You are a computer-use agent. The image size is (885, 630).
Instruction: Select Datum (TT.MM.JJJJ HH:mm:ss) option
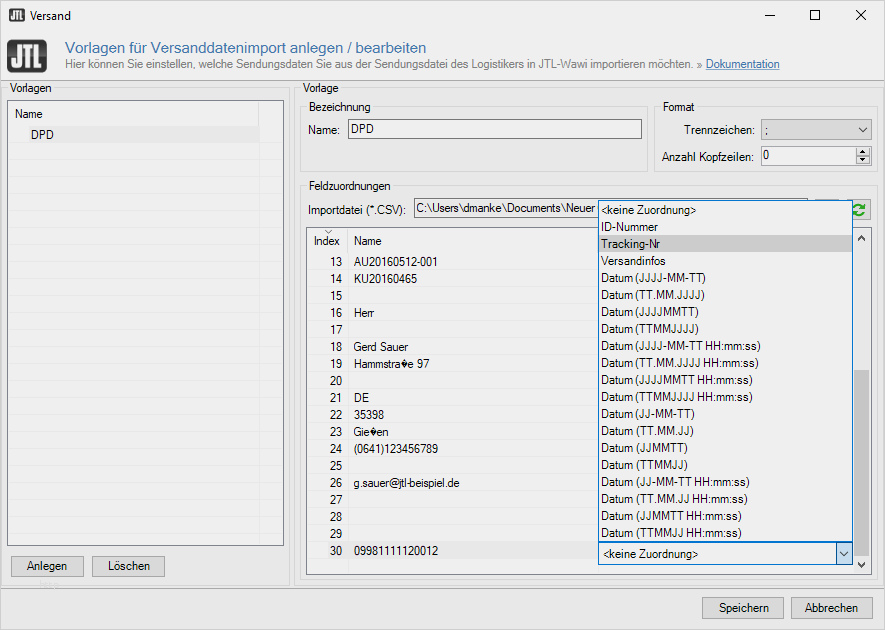725,362
